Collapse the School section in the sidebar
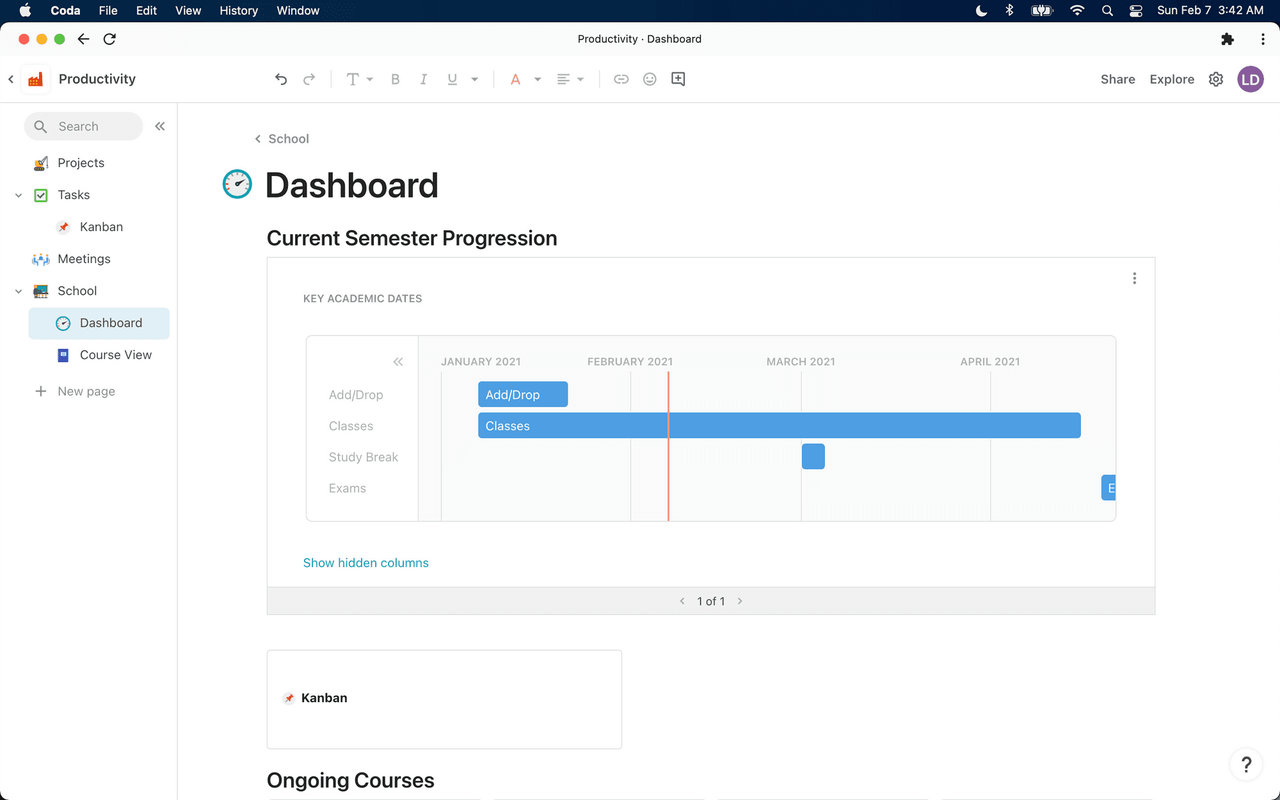 pyautogui.click(x=16, y=290)
